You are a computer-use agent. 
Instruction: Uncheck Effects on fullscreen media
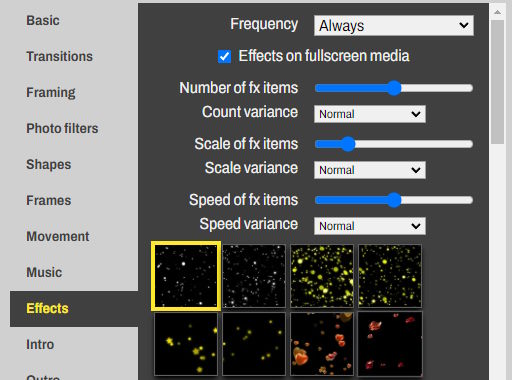(x=224, y=56)
